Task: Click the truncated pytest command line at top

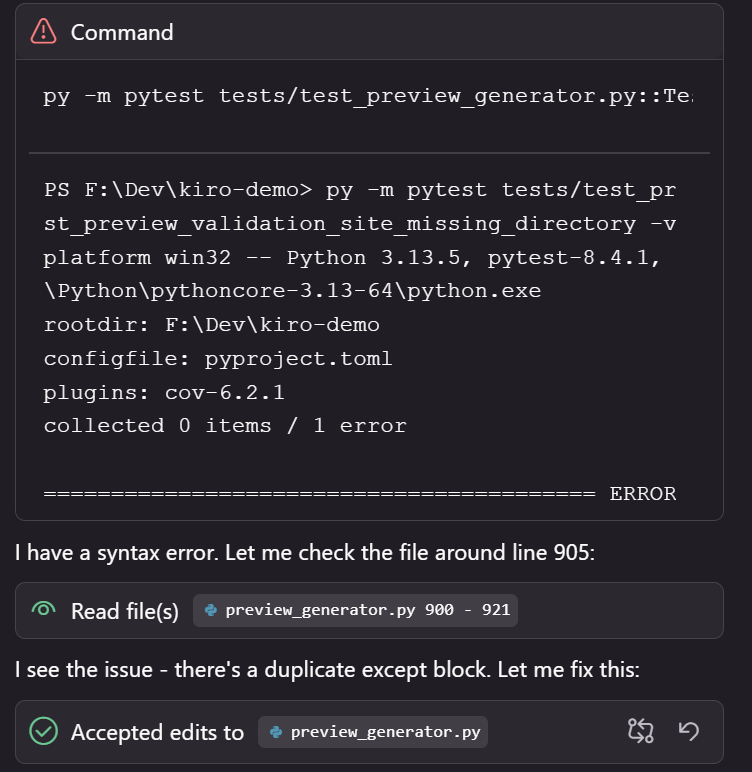Action: click(368, 97)
